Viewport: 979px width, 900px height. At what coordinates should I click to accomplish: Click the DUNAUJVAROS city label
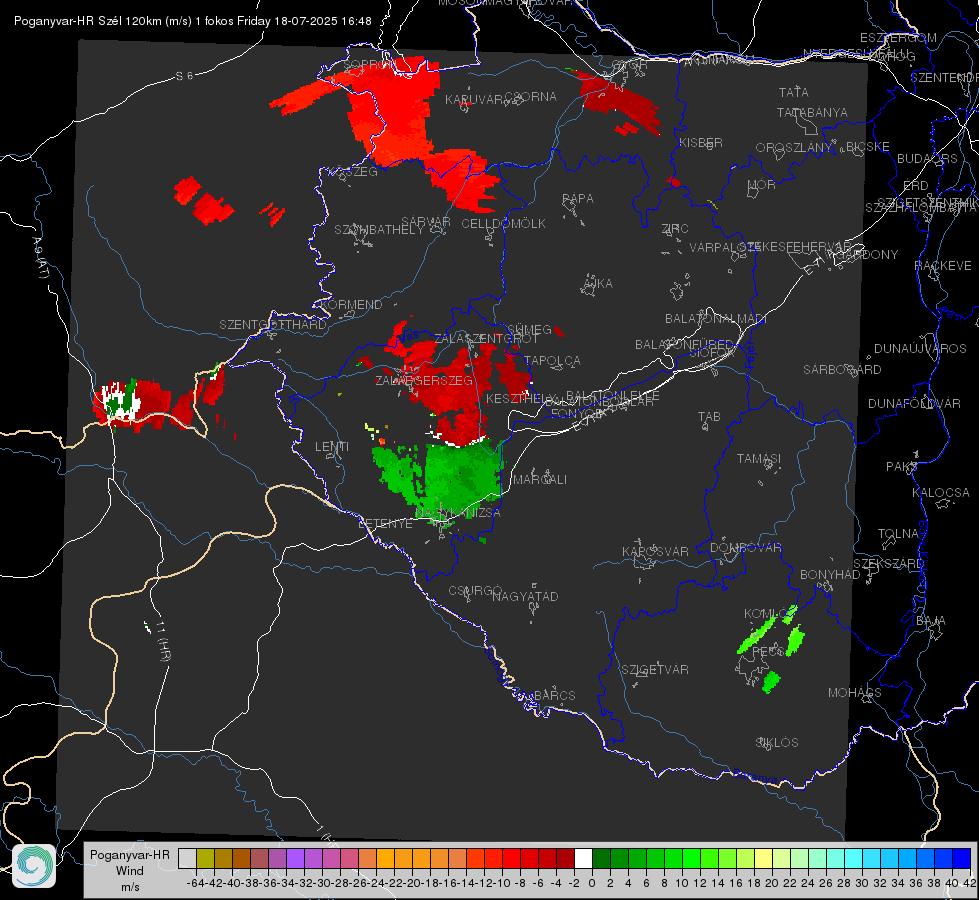(920, 349)
